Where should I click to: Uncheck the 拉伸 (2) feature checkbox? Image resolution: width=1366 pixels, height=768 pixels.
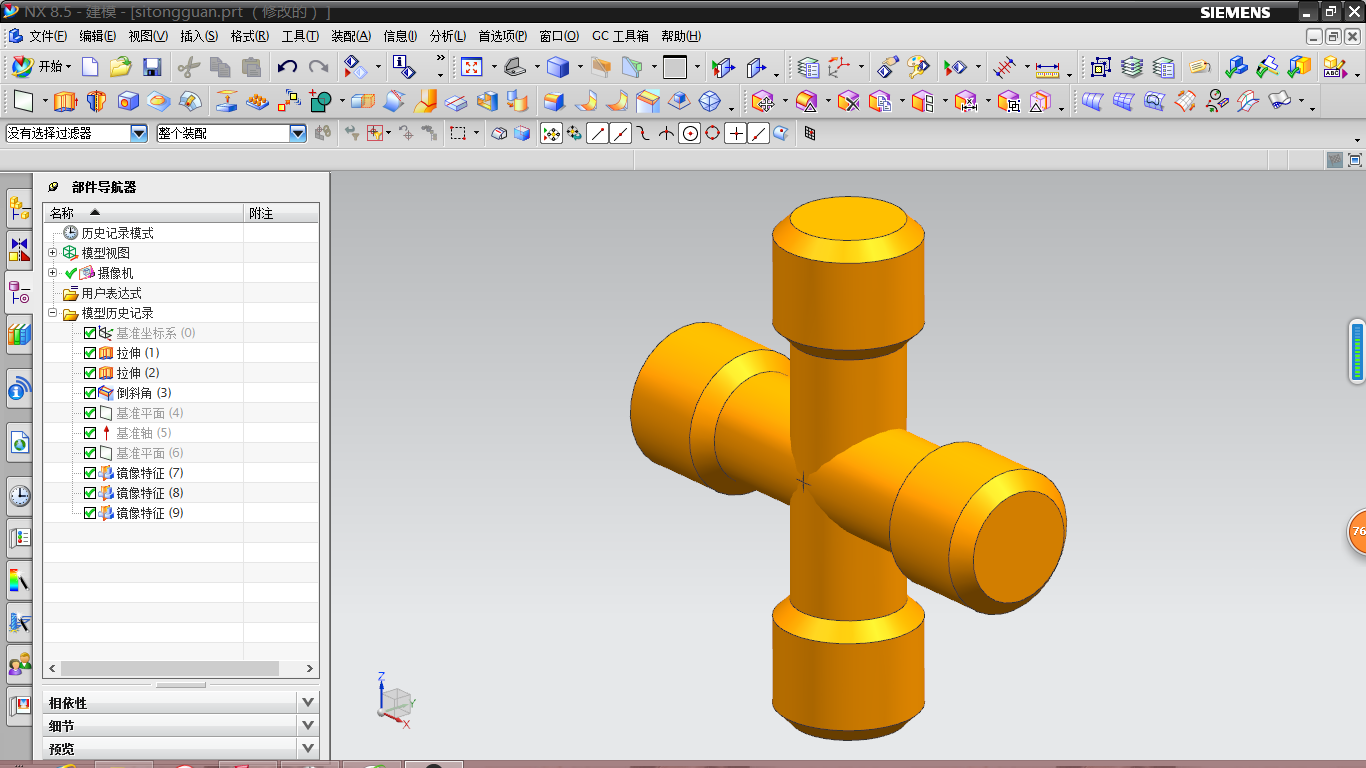90,373
